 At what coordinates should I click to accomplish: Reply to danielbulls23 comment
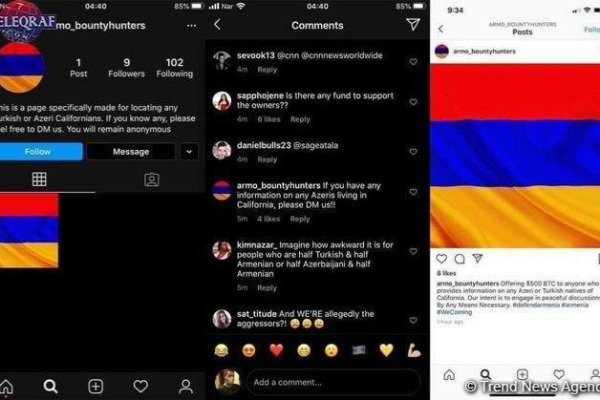[x=267, y=160]
